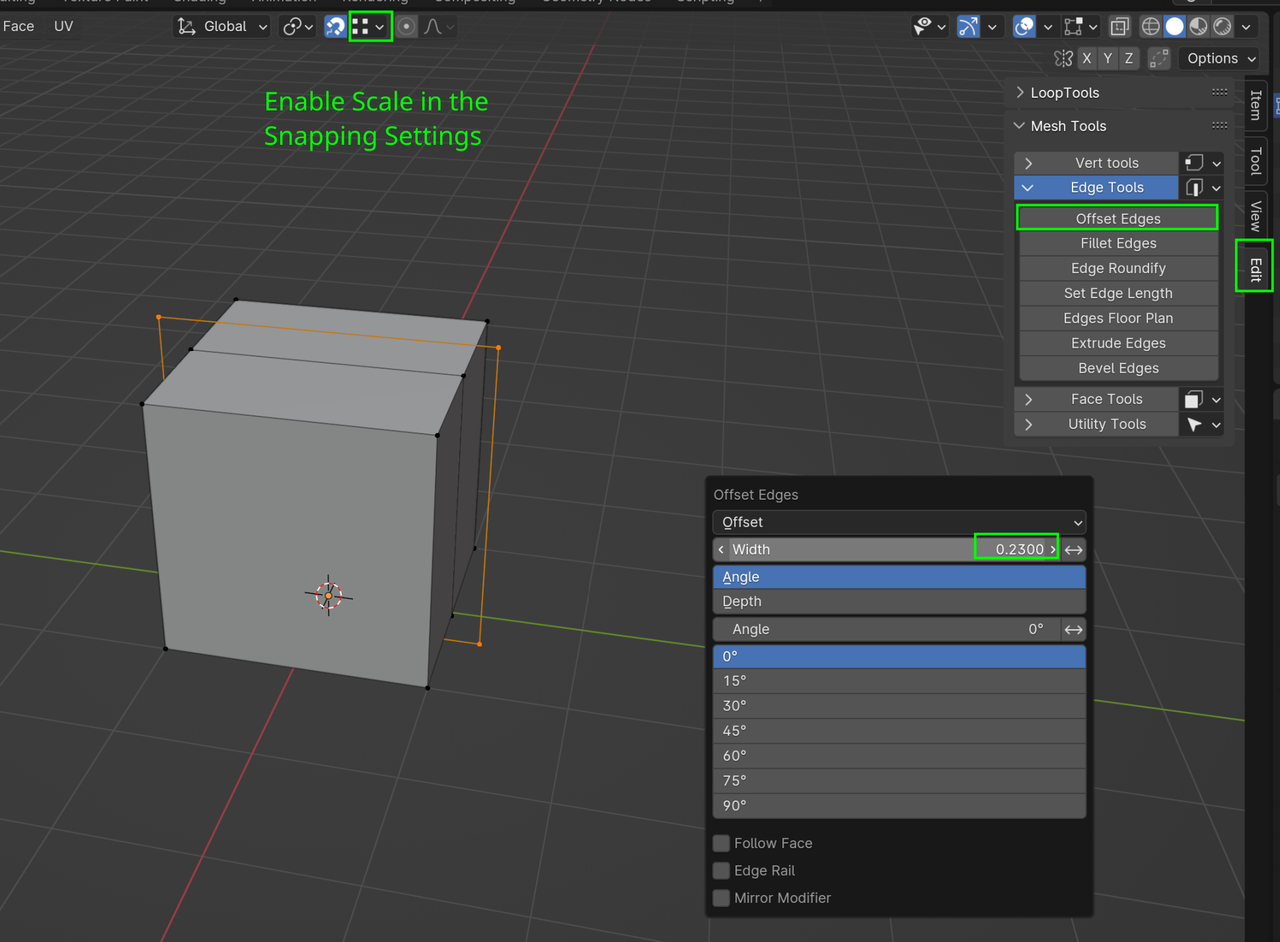Open the Face menu
Image resolution: width=1280 pixels, height=942 pixels.
click(18, 26)
